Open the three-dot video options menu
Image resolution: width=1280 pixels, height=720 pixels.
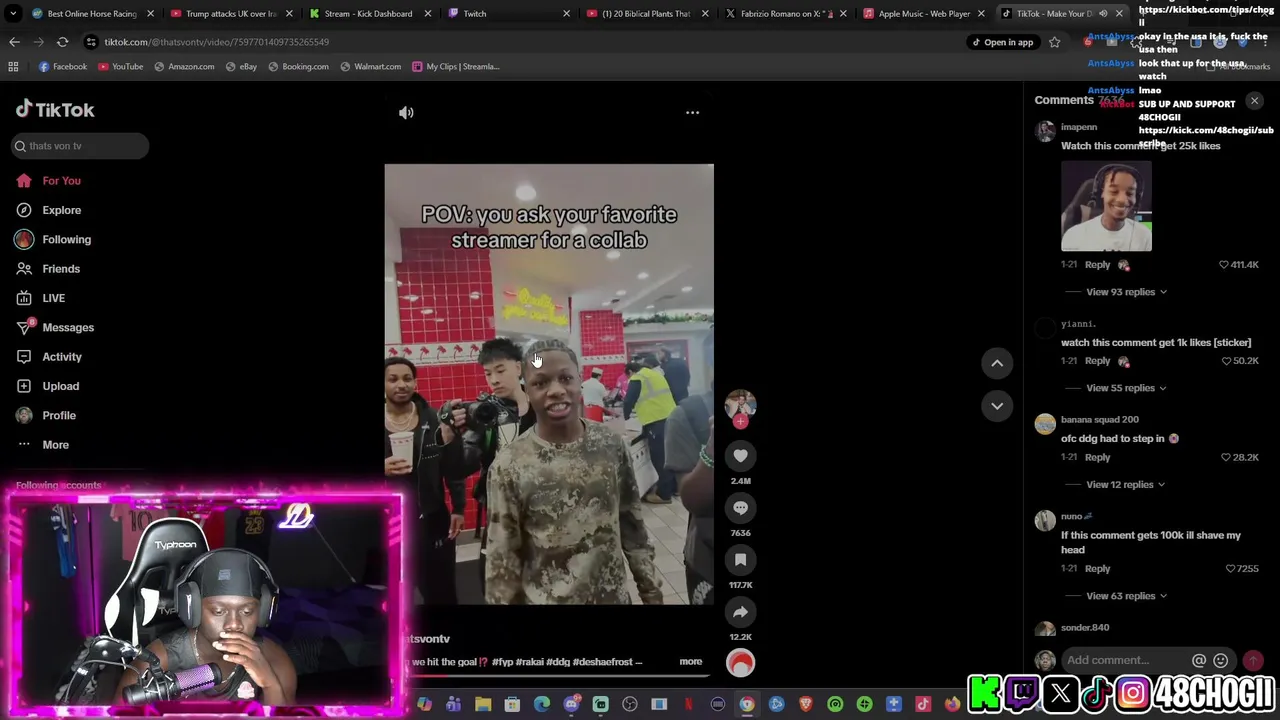click(692, 113)
